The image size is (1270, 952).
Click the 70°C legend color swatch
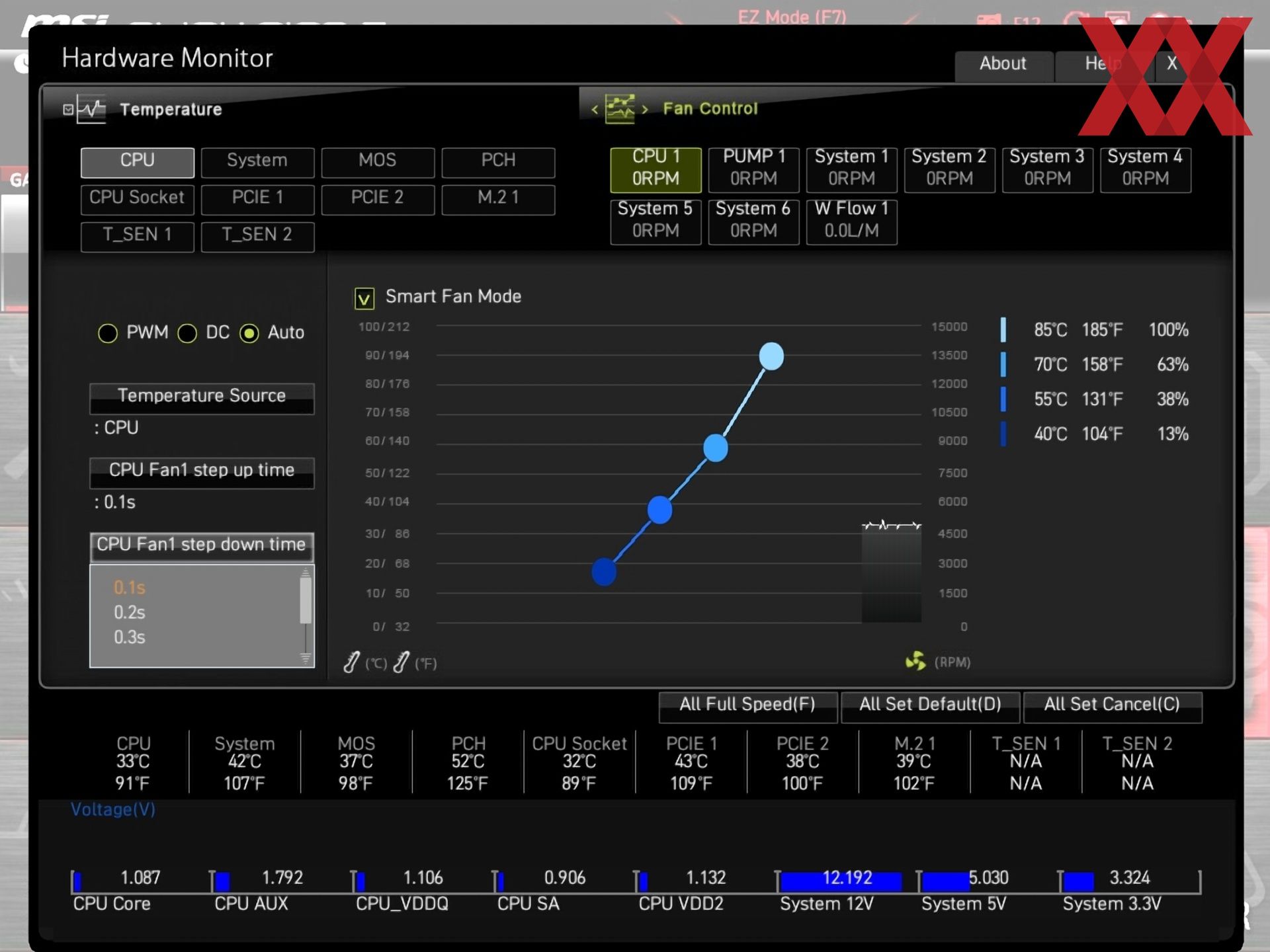(x=1003, y=364)
